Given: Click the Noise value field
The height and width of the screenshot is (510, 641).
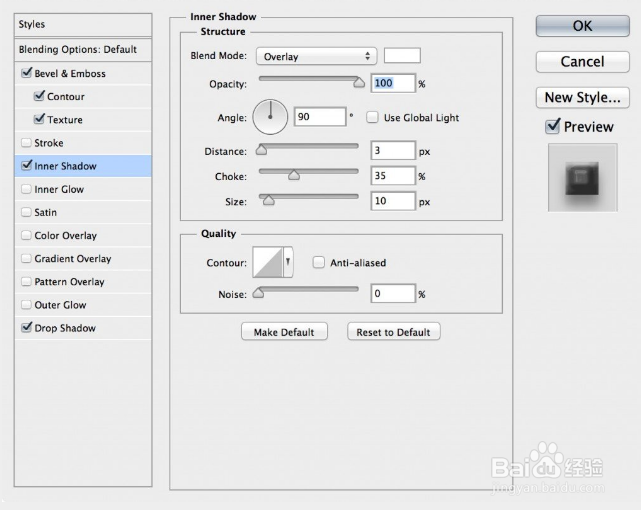Looking at the screenshot, I should tap(393, 293).
